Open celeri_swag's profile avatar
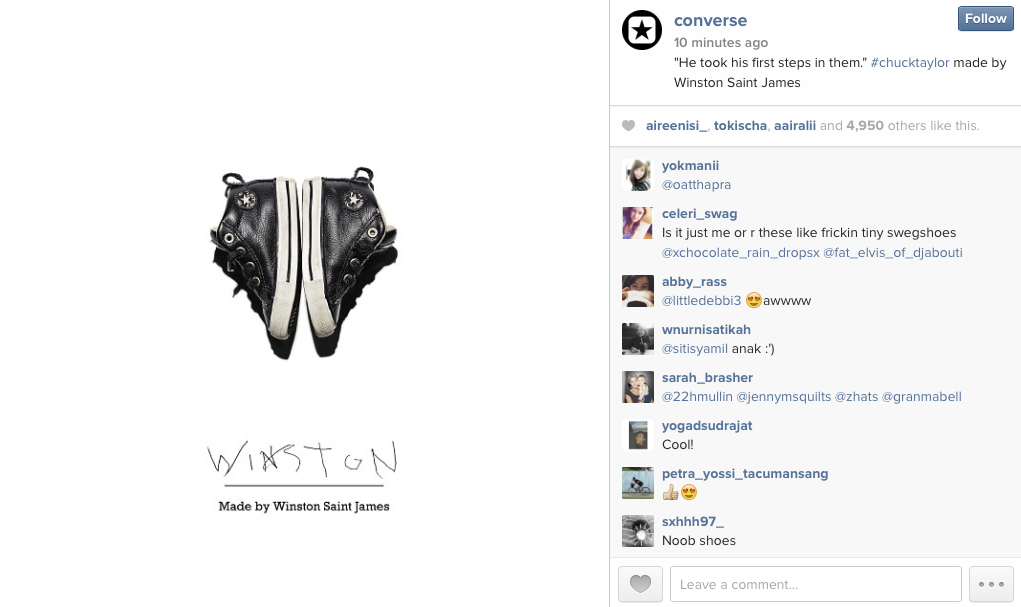The height and width of the screenshot is (607, 1021). click(x=637, y=223)
